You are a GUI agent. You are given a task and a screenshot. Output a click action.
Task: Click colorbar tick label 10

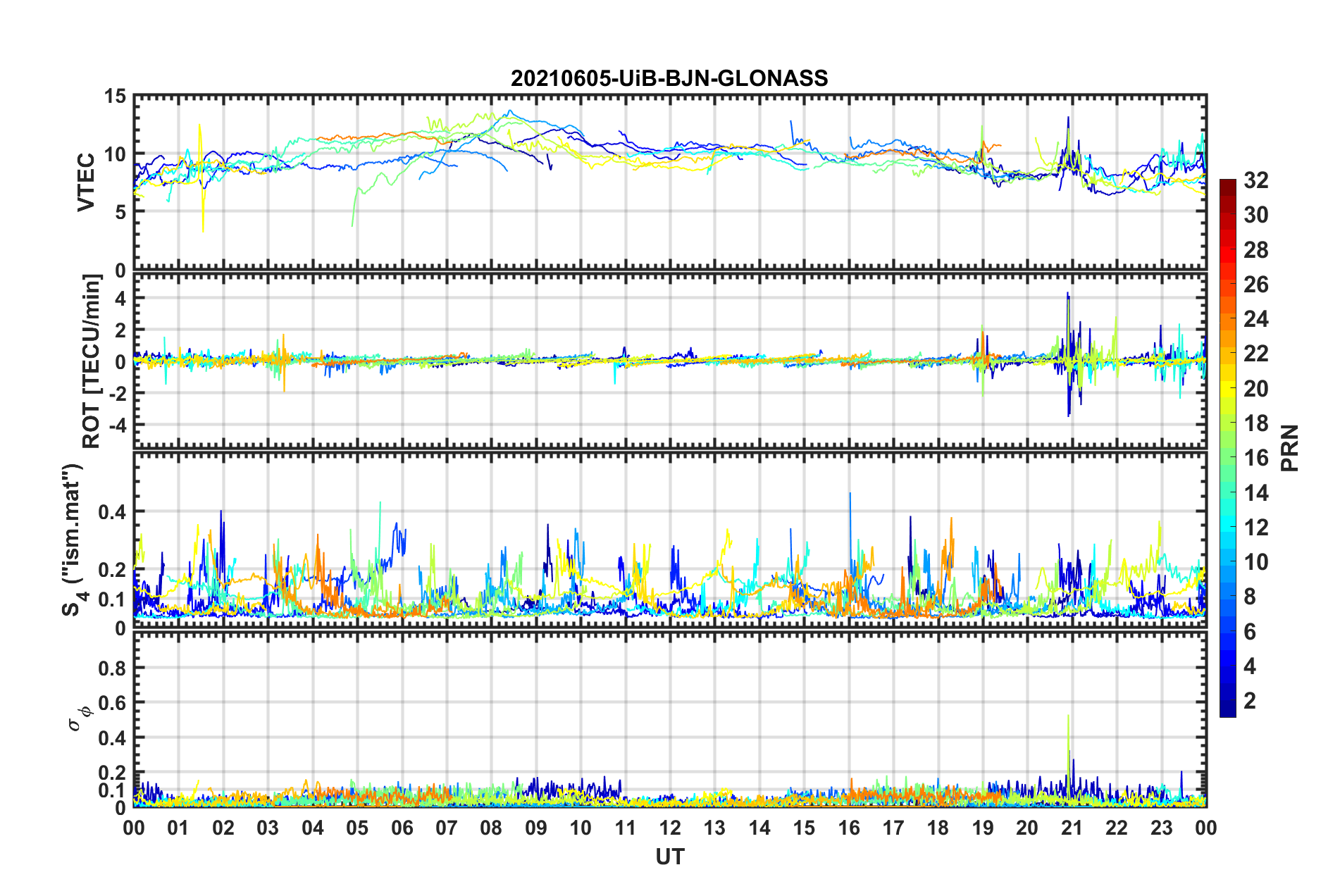point(1255,562)
